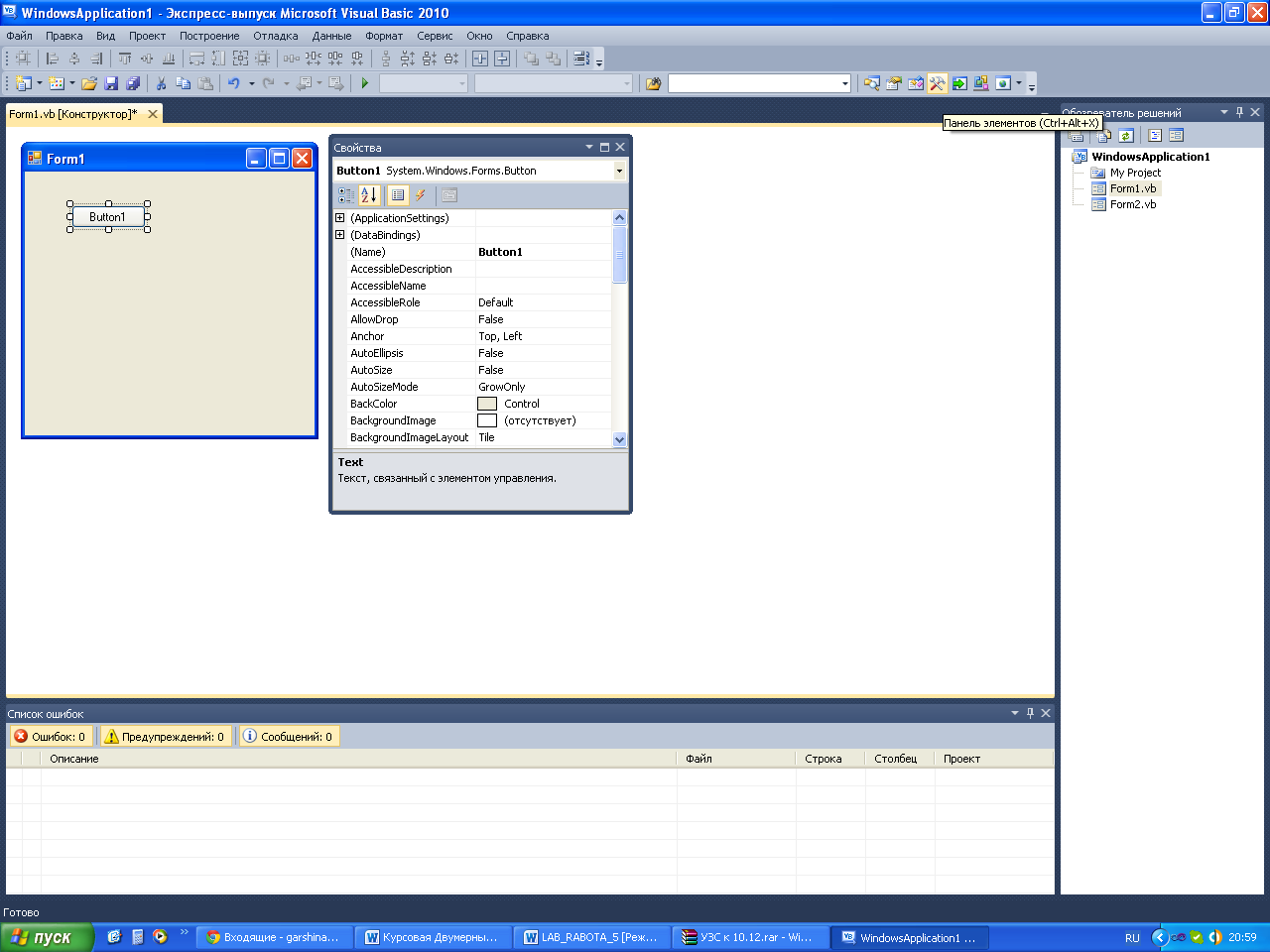Select Form2.vb in Solution Explorer
1270x952 pixels.
pos(1132,204)
